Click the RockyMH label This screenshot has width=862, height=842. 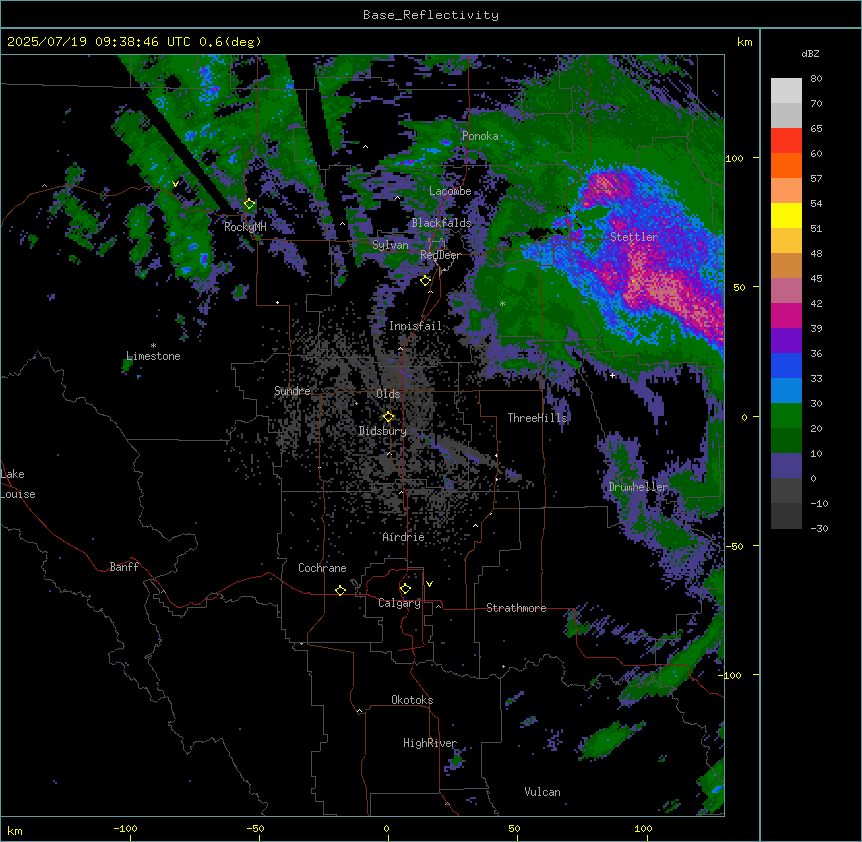tap(245, 226)
